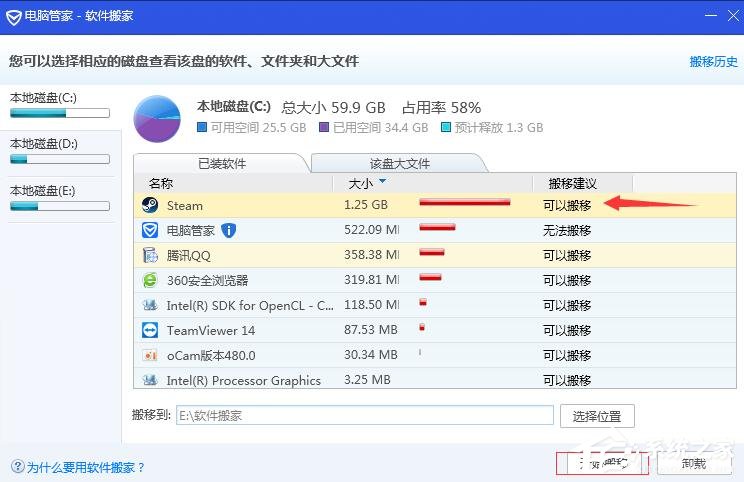744x482 pixels.
Task: Click the 电脑管家 shield icon in the list
Action: pos(150,230)
